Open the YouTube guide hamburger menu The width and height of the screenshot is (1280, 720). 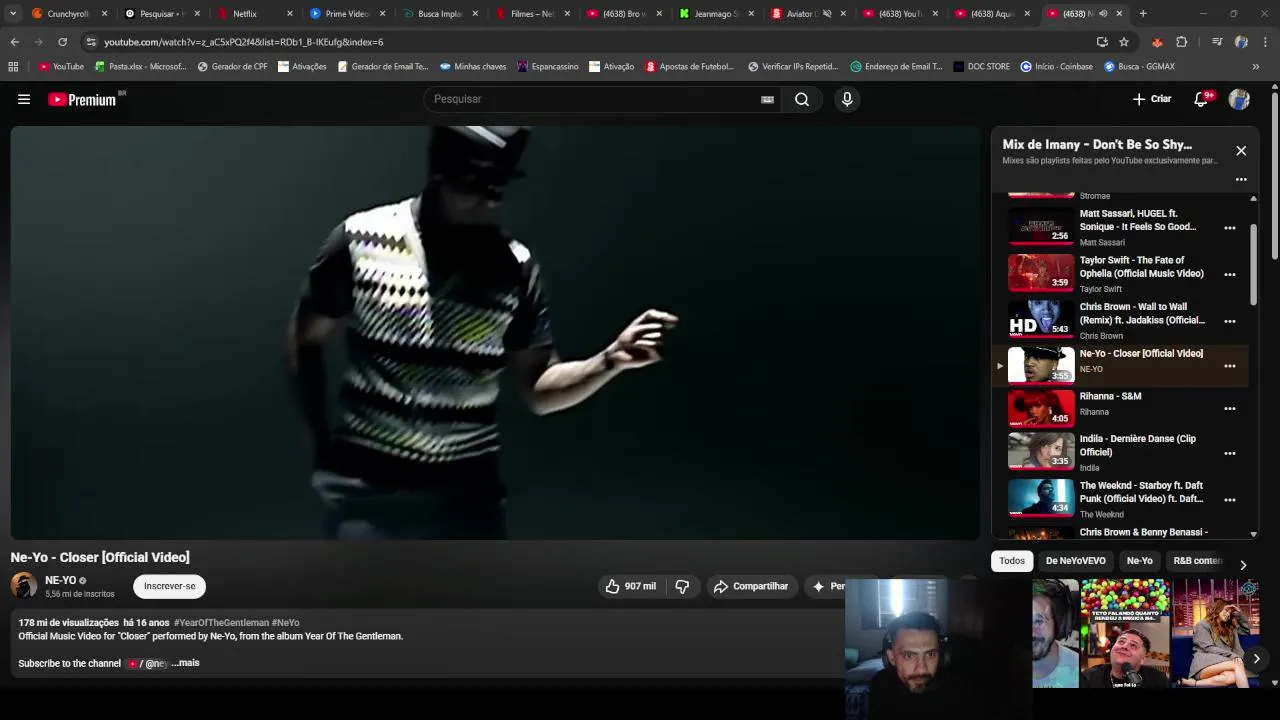(x=24, y=99)
